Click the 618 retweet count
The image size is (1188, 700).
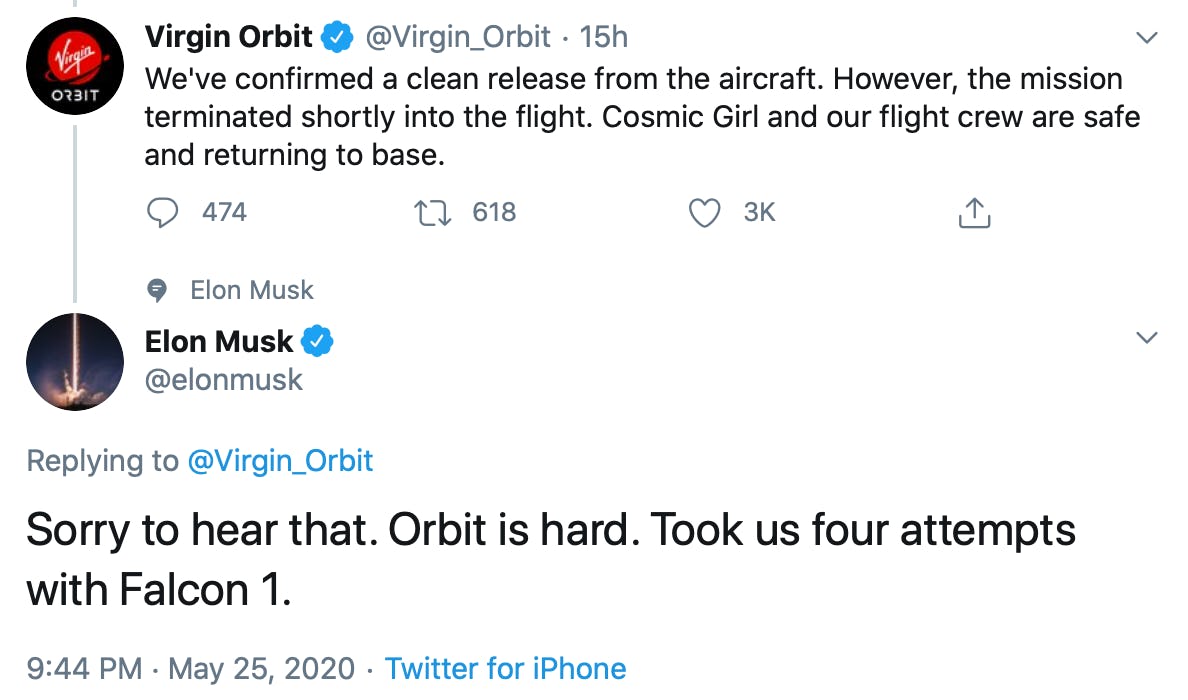(494, 212)
